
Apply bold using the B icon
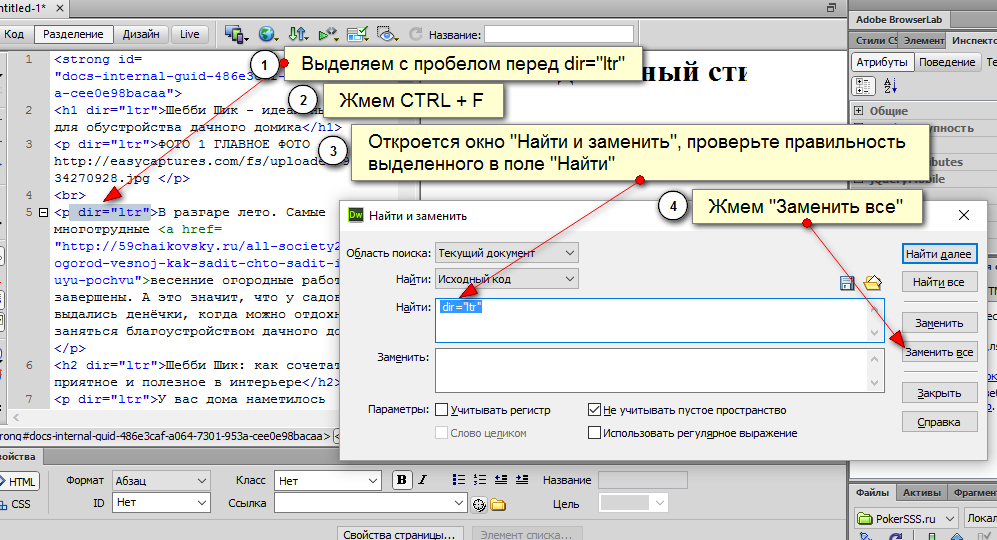click(x=402, y=480)
